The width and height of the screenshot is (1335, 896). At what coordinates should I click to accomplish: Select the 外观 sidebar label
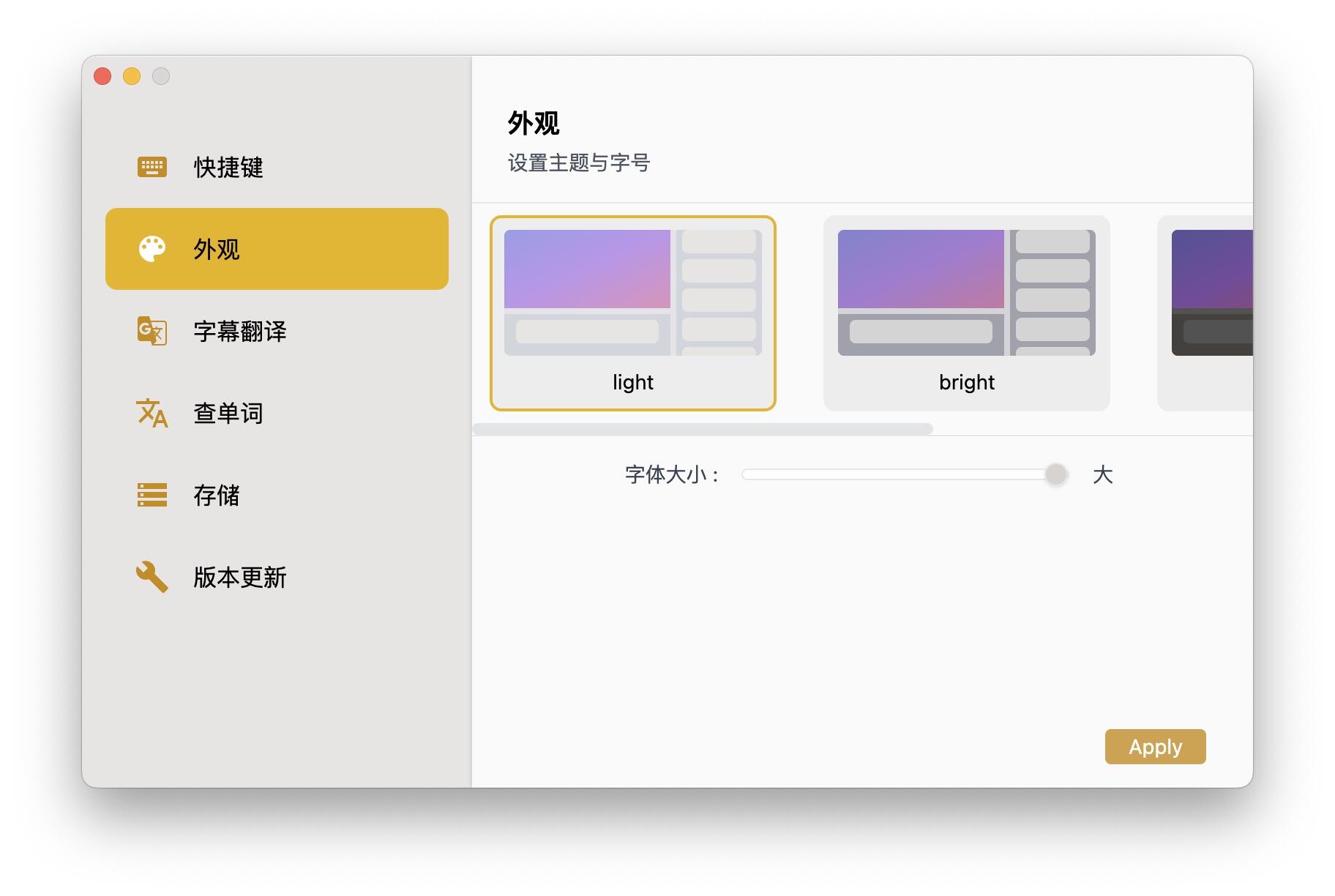pos(217,249)
